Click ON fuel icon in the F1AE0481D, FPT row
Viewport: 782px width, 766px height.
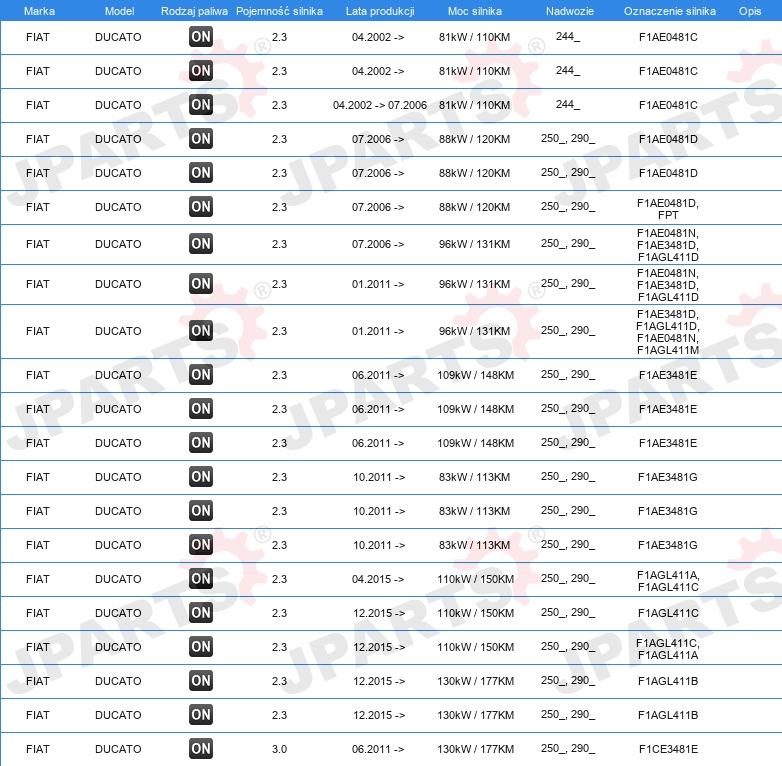click(x=201, y=206)
